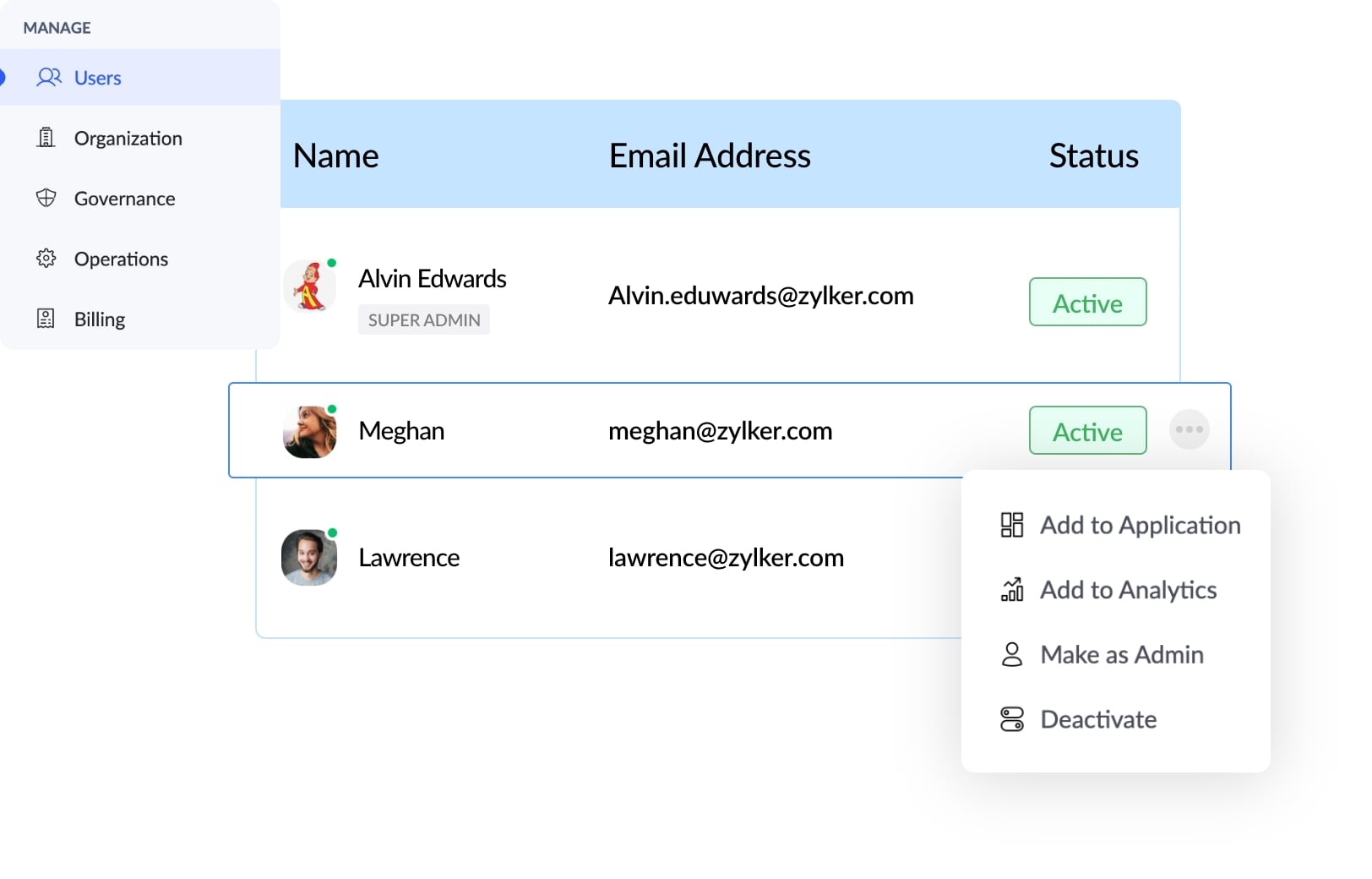Click the Add to Application grid icon
This screenshot has height=879, width=1372.
coord(1012,525)
